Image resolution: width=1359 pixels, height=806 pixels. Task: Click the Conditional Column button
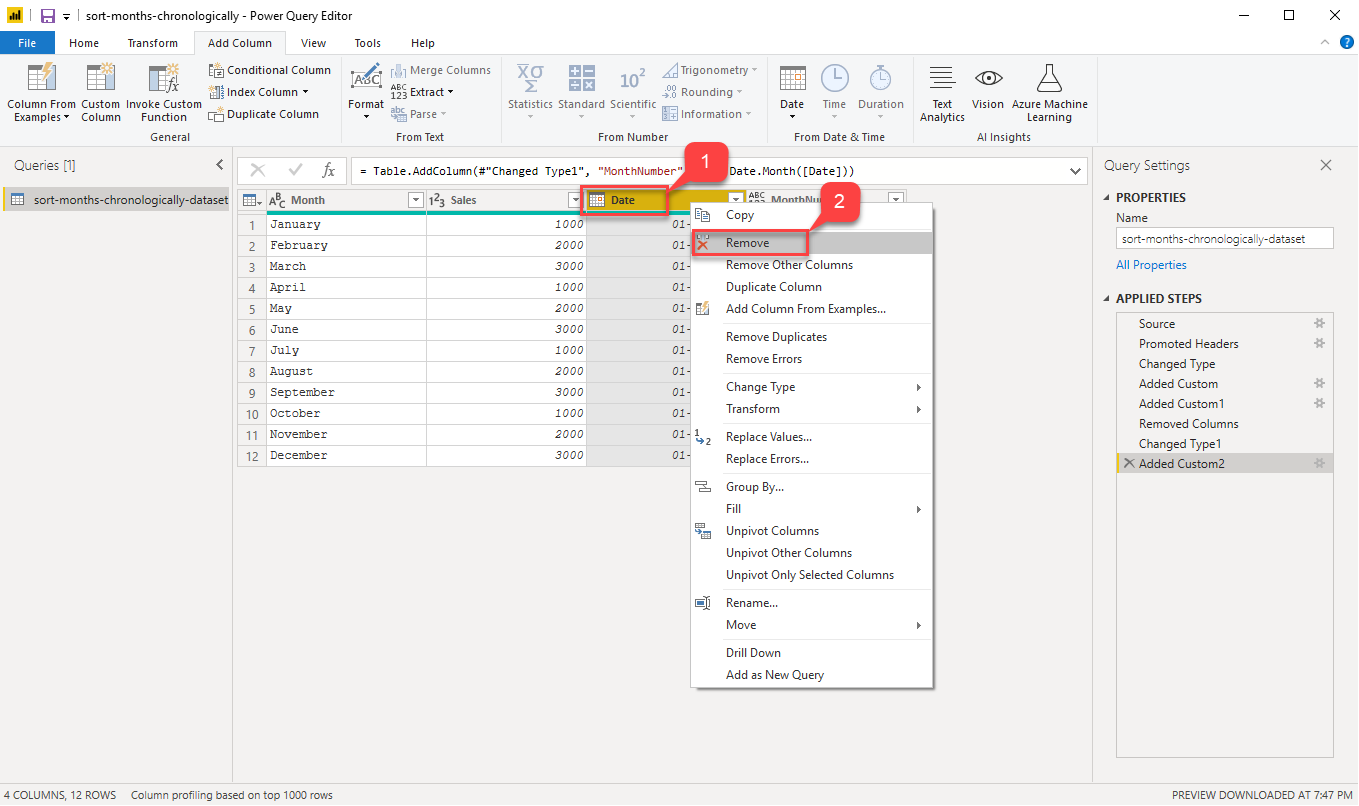(x=269, y=70)
